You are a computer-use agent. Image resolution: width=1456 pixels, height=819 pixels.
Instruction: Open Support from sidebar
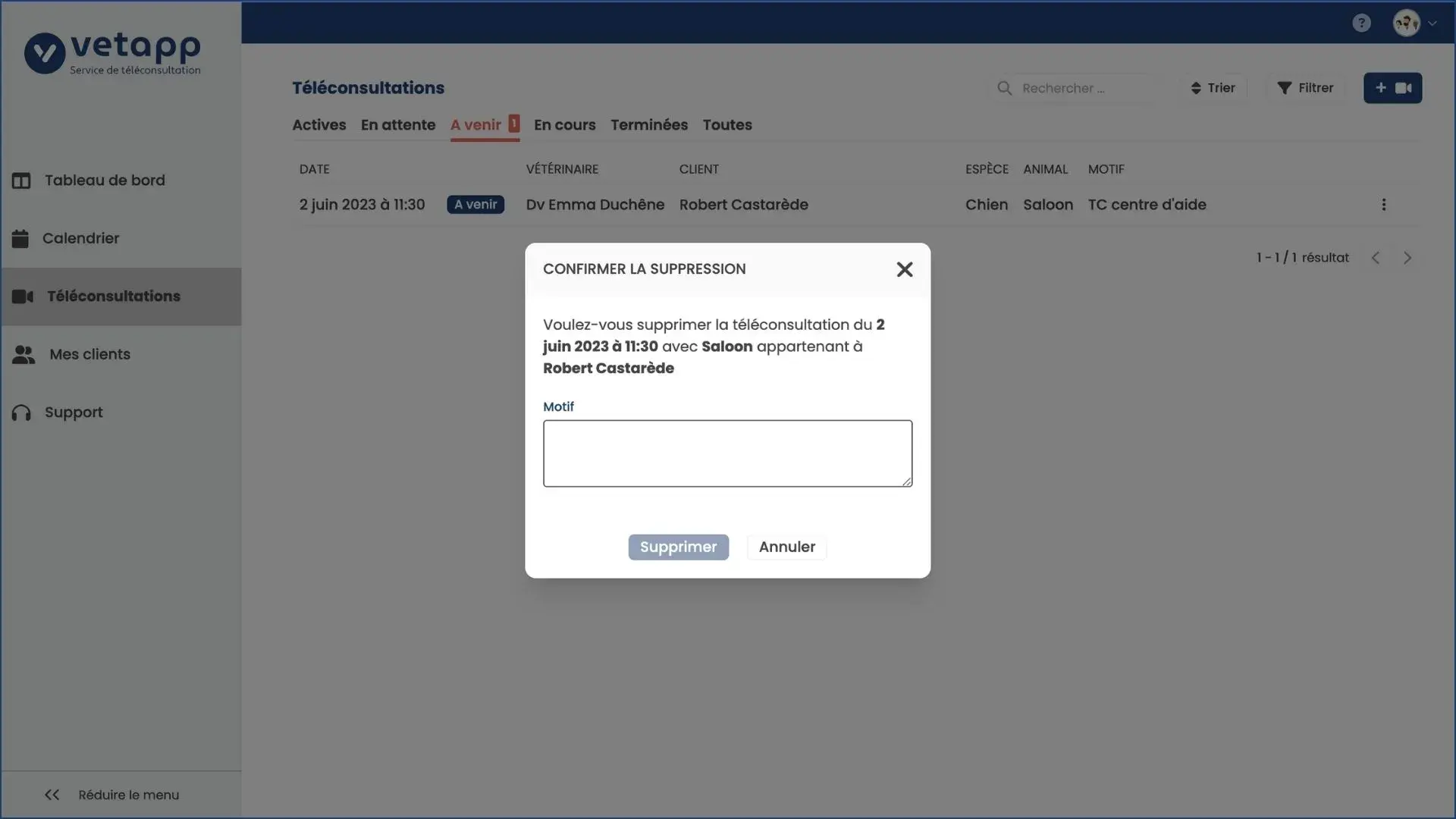point(73,413)
